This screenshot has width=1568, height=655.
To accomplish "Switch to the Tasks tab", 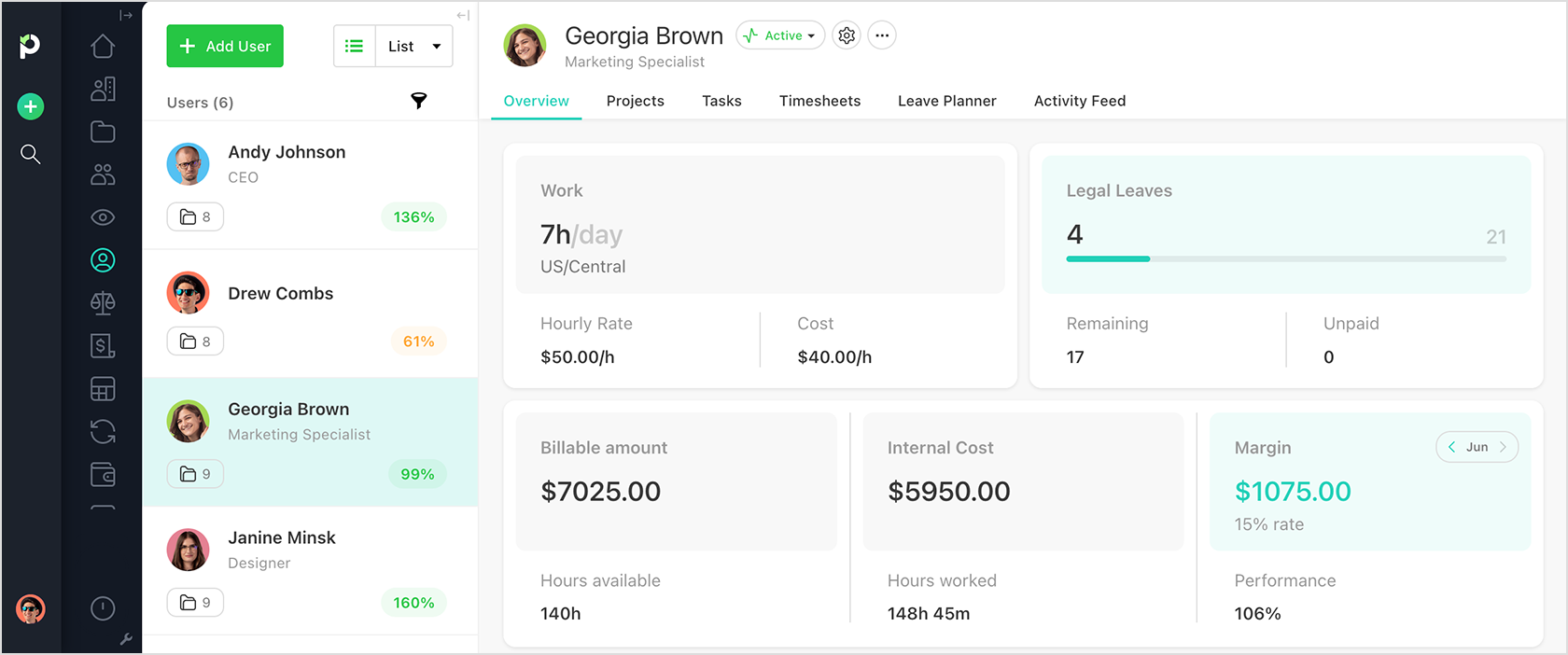I will (x=721, y=101).
